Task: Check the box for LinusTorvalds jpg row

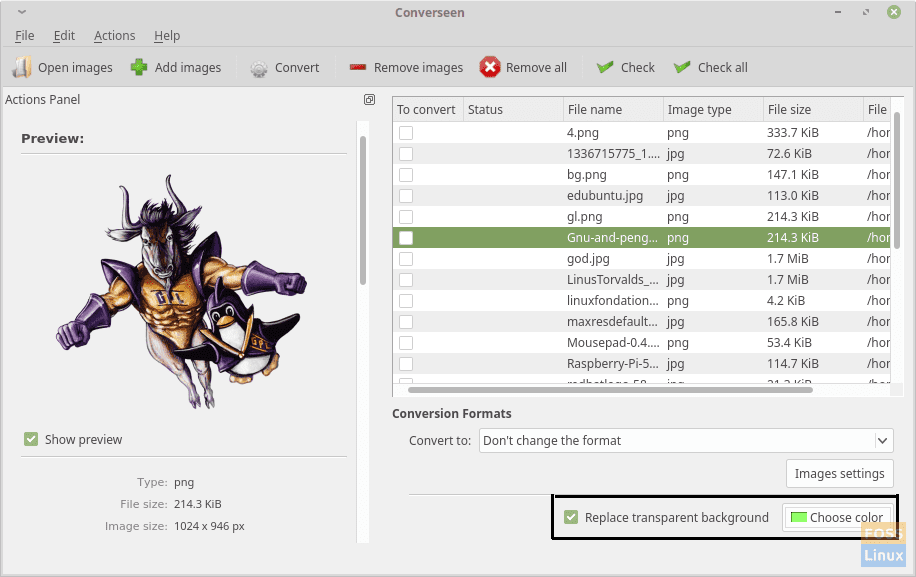Action: click(x=406, y=280)
